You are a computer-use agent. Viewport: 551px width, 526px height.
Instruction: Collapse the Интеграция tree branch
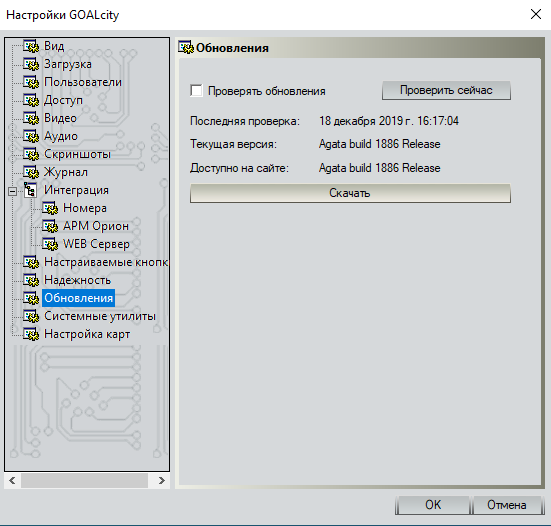[x=13, y=191]
